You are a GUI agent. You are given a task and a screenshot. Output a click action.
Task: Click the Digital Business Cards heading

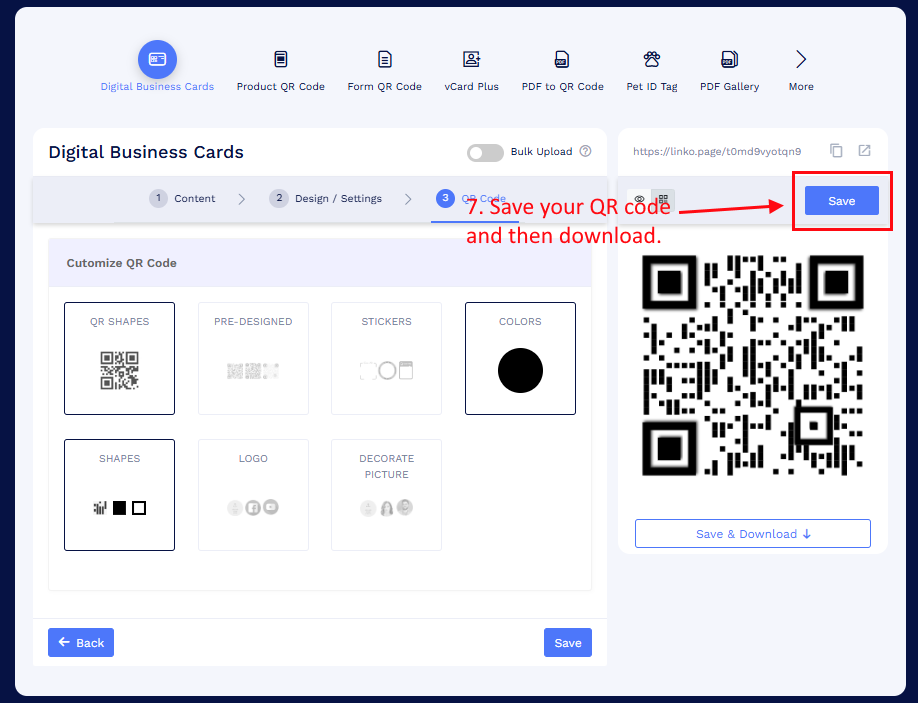point(146,152)
